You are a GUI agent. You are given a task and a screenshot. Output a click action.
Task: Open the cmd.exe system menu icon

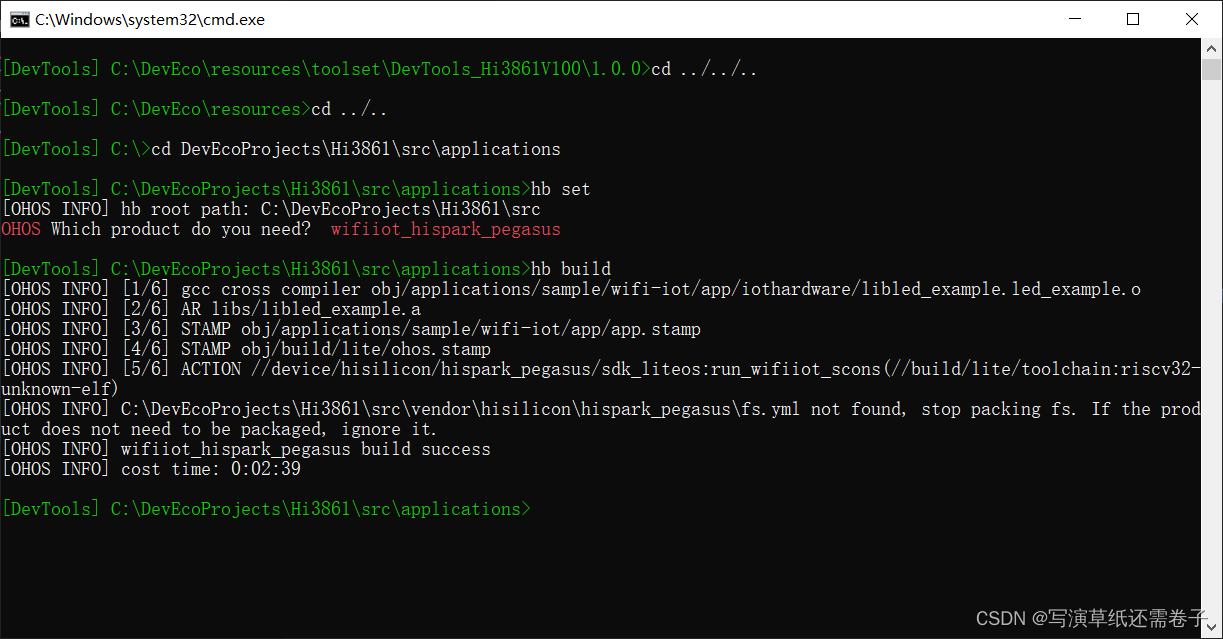click(19, 19)
